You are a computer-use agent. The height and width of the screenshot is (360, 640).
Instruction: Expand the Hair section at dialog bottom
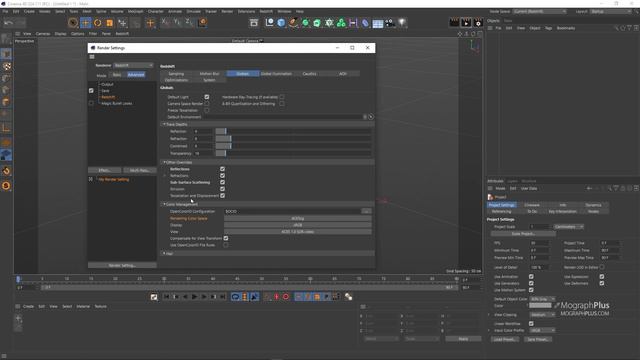click(x=164, y=253)
